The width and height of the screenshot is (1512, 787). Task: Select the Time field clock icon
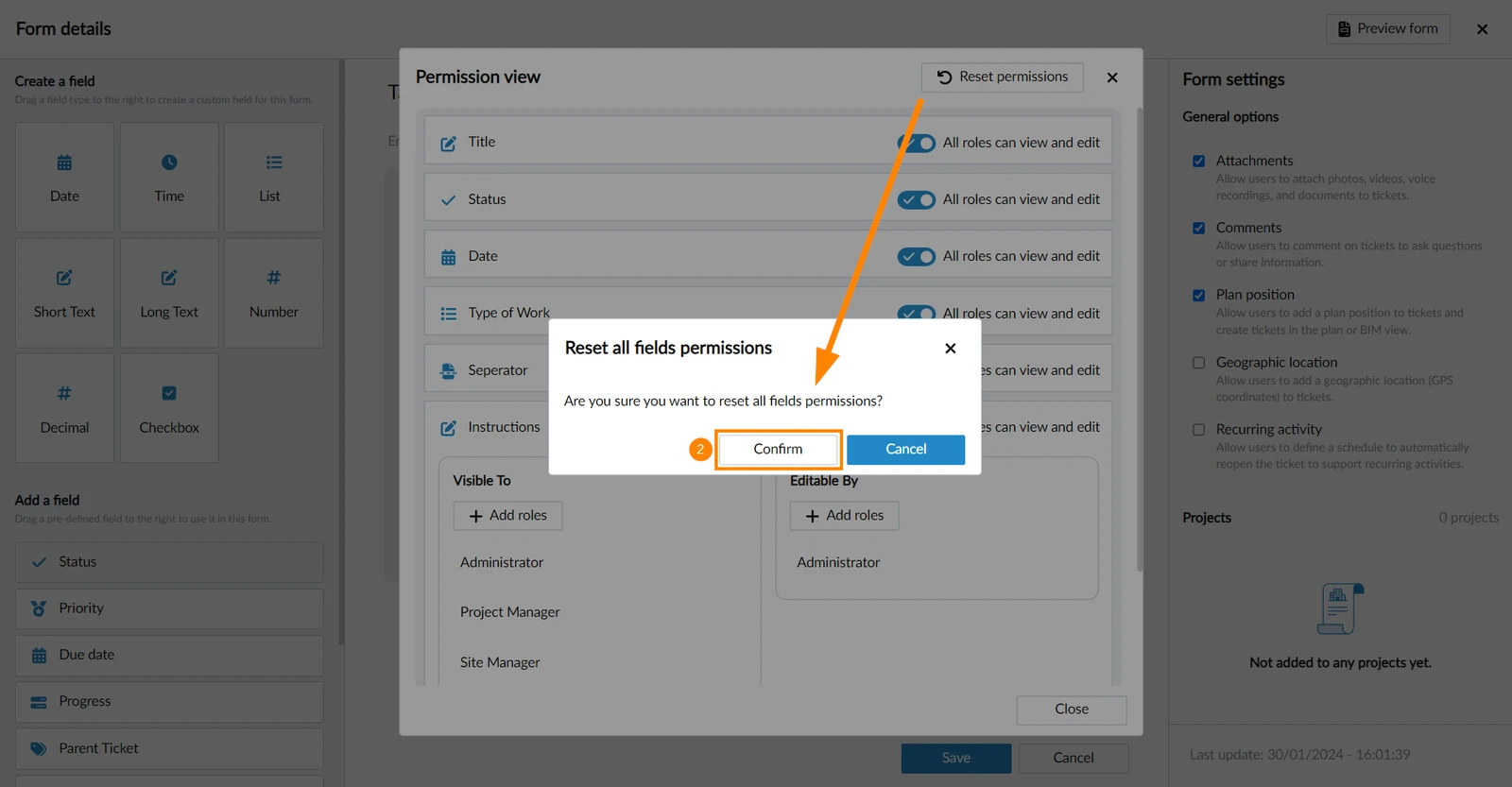(169, 163)
